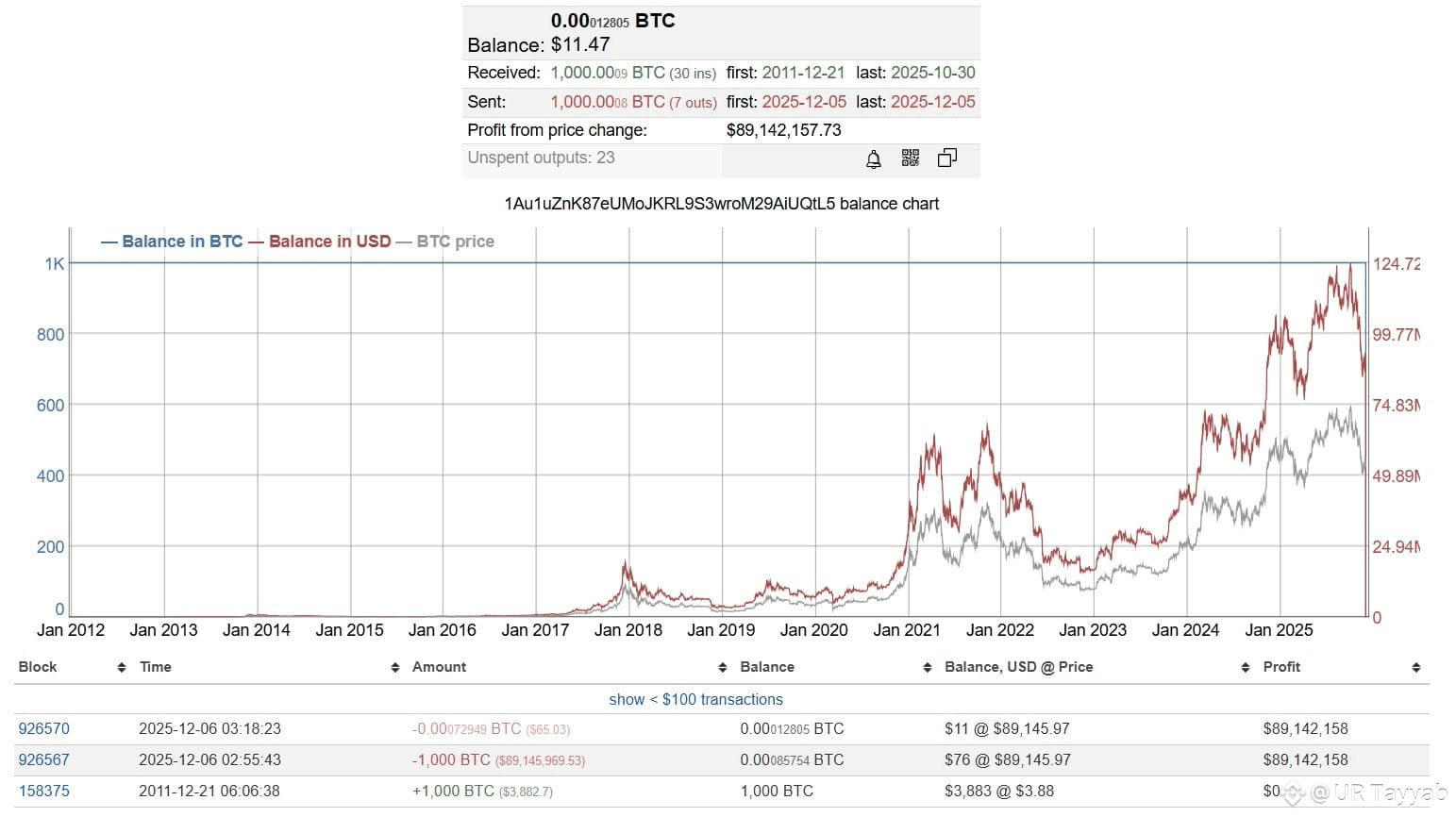The image size is (1456, 817).
Task: Click the time 2011-12-21 06:06:38
Action: pyautogui.click(x=209, y=791)
